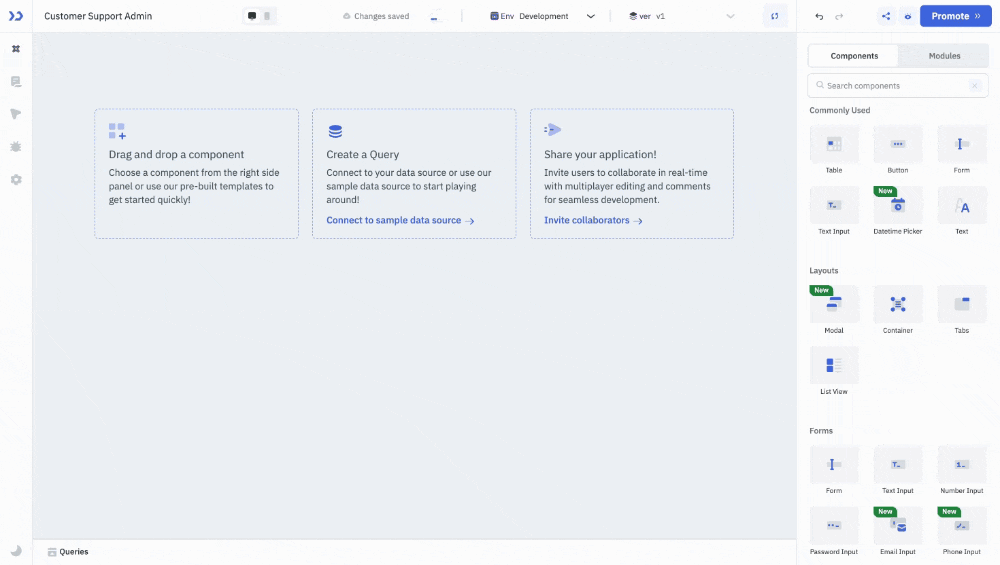Screen dimensions: 1000x565
Task: Click paper plane icon on Share card
Action: [x=552, y=130]
